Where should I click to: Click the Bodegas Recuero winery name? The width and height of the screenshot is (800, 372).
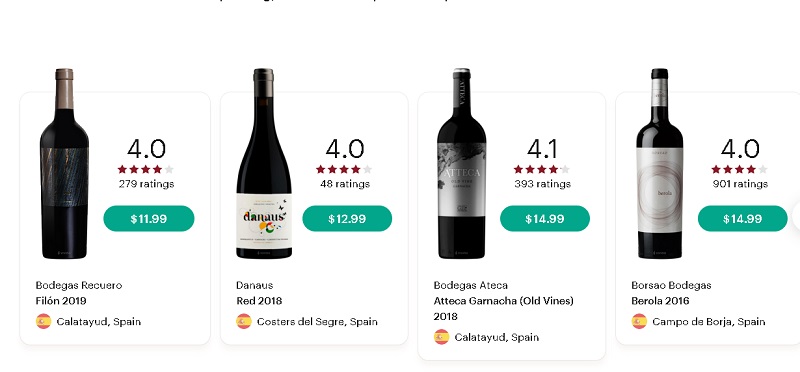(79, 285)
